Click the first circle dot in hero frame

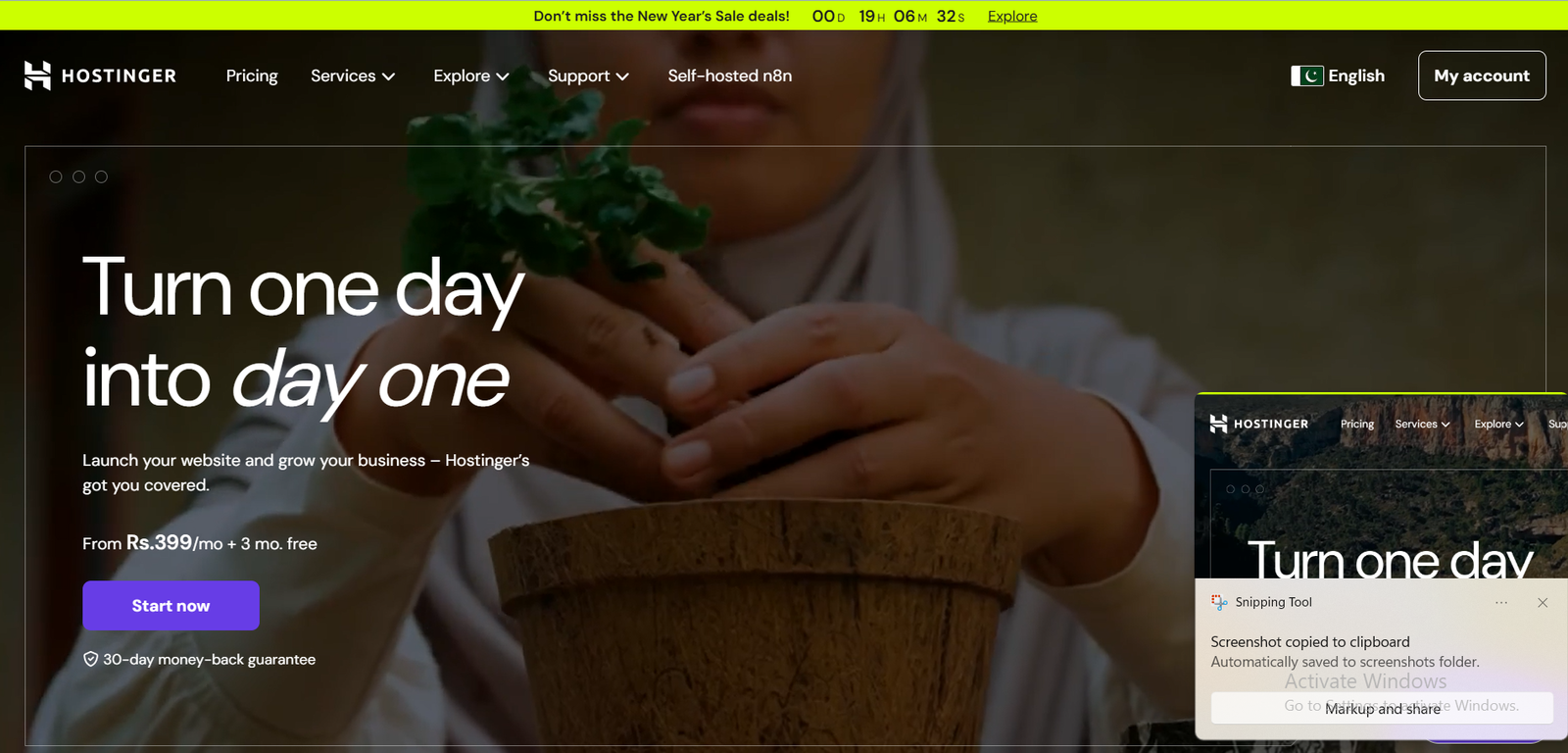56,176
